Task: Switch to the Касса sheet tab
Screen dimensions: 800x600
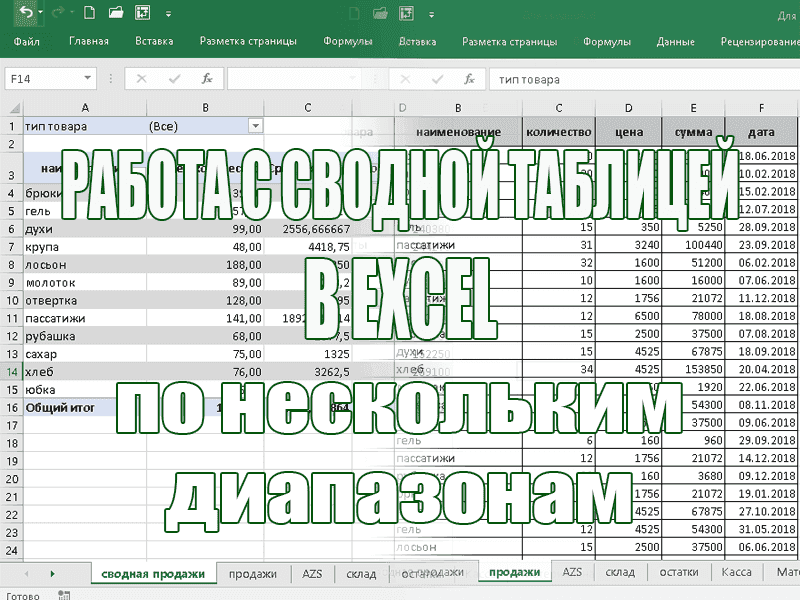Action: [736, 572]
